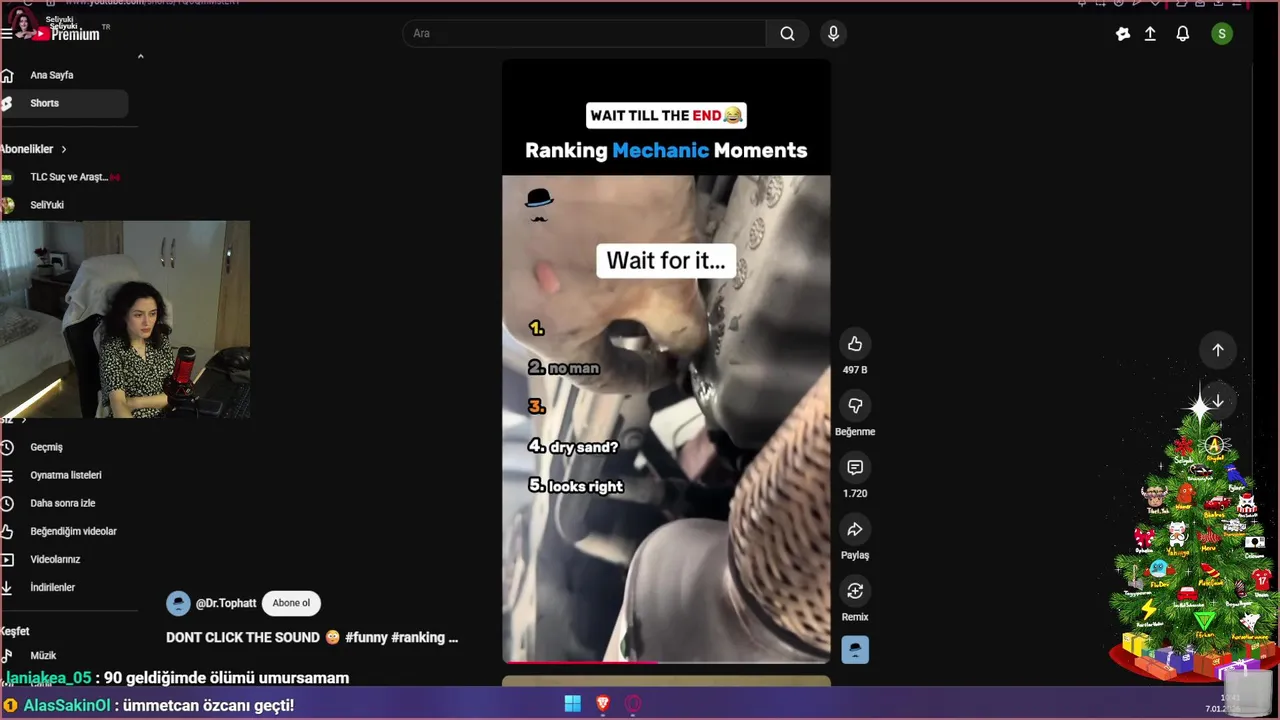Click the search magnifier button
Screen dimensions: 1280x720
[788, 34]
